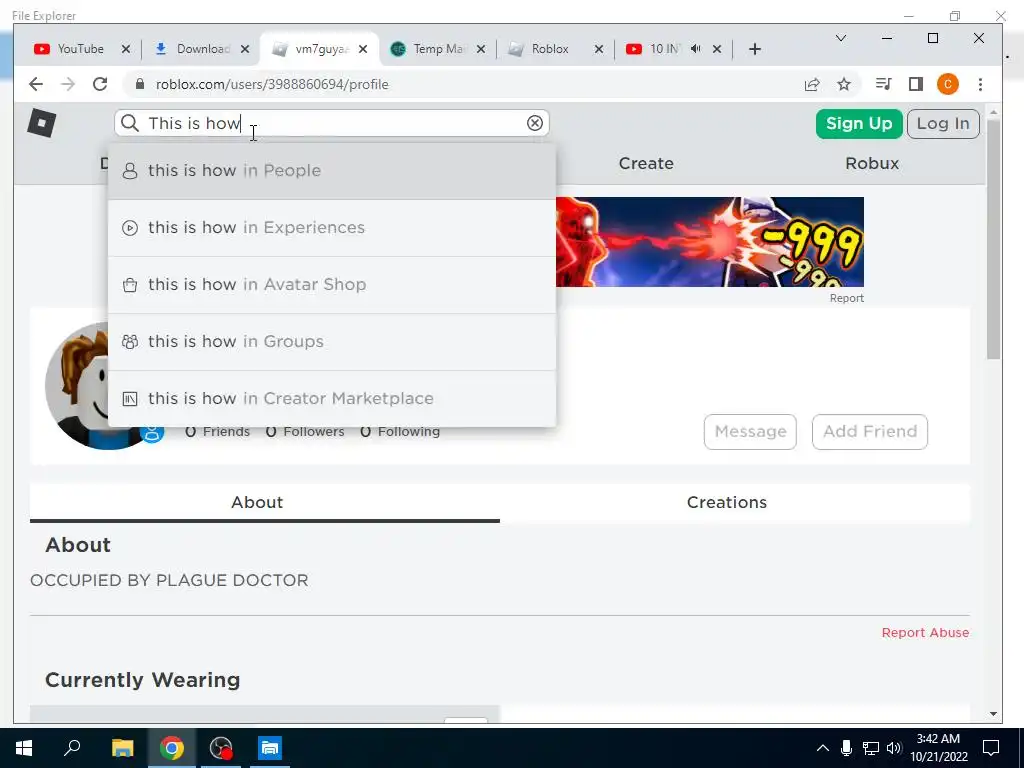The image size is (1024, 768).
Task: Click the ad Report link
Action: [x=846, y=298]
